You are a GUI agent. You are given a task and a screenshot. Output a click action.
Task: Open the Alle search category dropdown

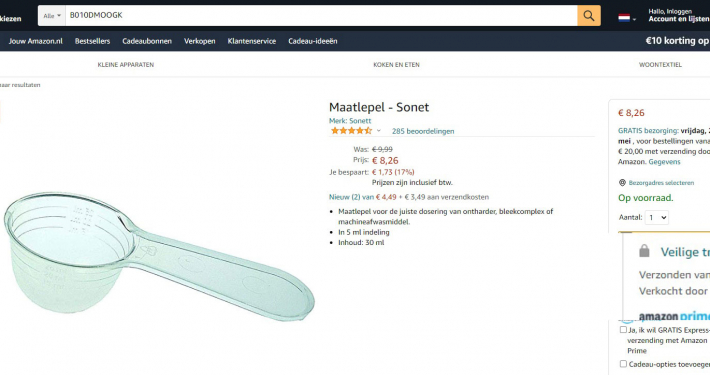pos(52,15)
